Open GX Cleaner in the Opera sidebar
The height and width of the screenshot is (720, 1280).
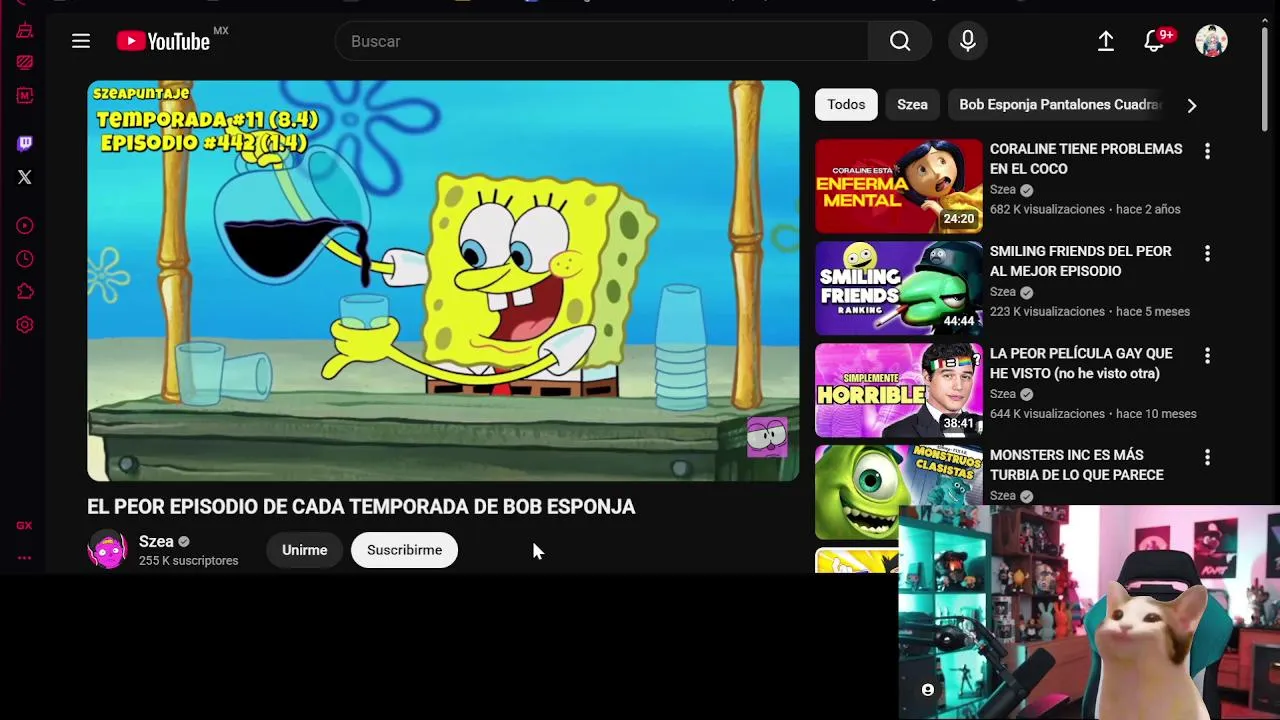coord(25,31)
